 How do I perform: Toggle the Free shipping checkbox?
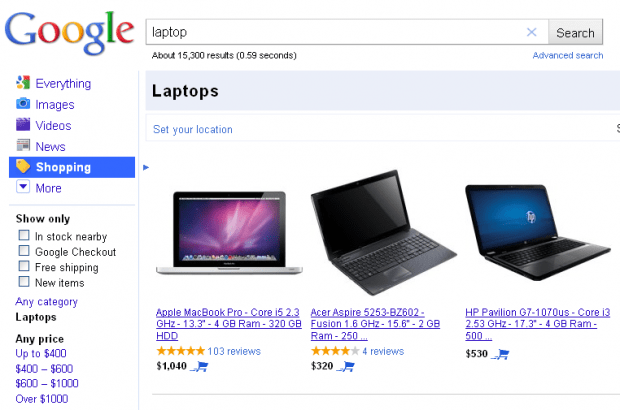[x=24, y=266]
